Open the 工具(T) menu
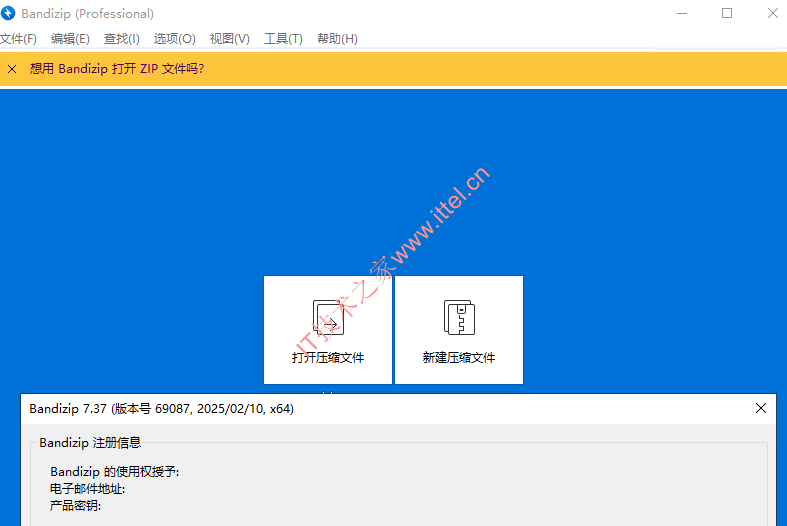The width and height of the screenshot is (787, 526). tap(283, 39)
